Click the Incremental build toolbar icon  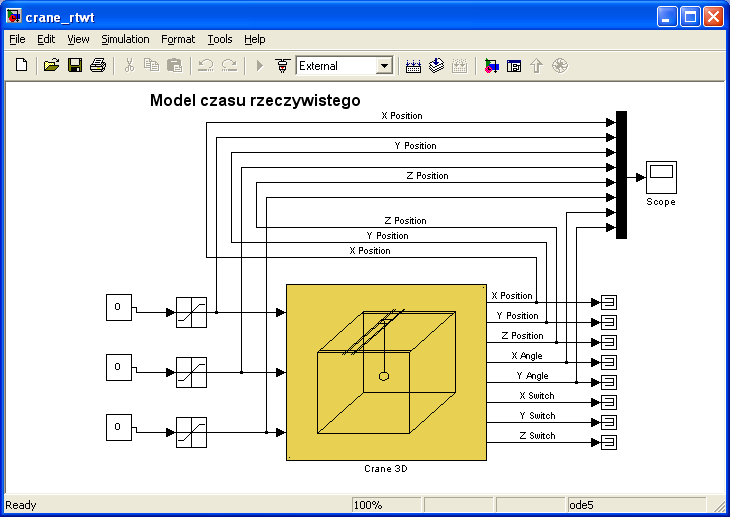pyautogui.click(x=413, y=66)
